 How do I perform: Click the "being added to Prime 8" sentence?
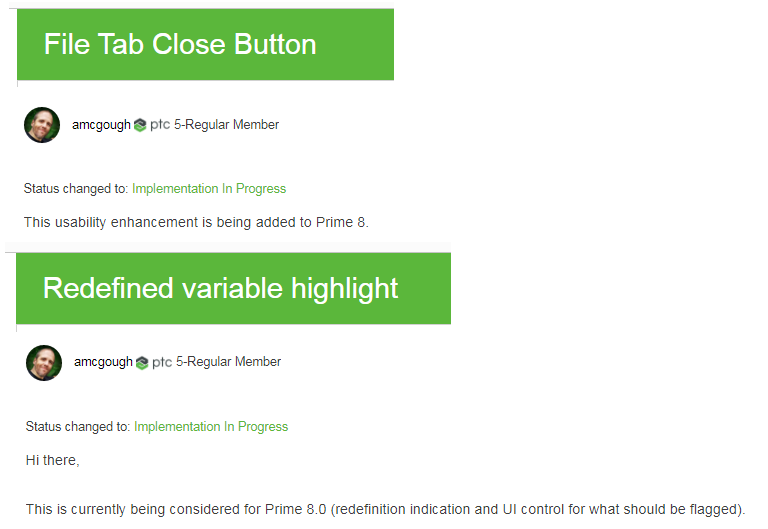click(196, 222)
